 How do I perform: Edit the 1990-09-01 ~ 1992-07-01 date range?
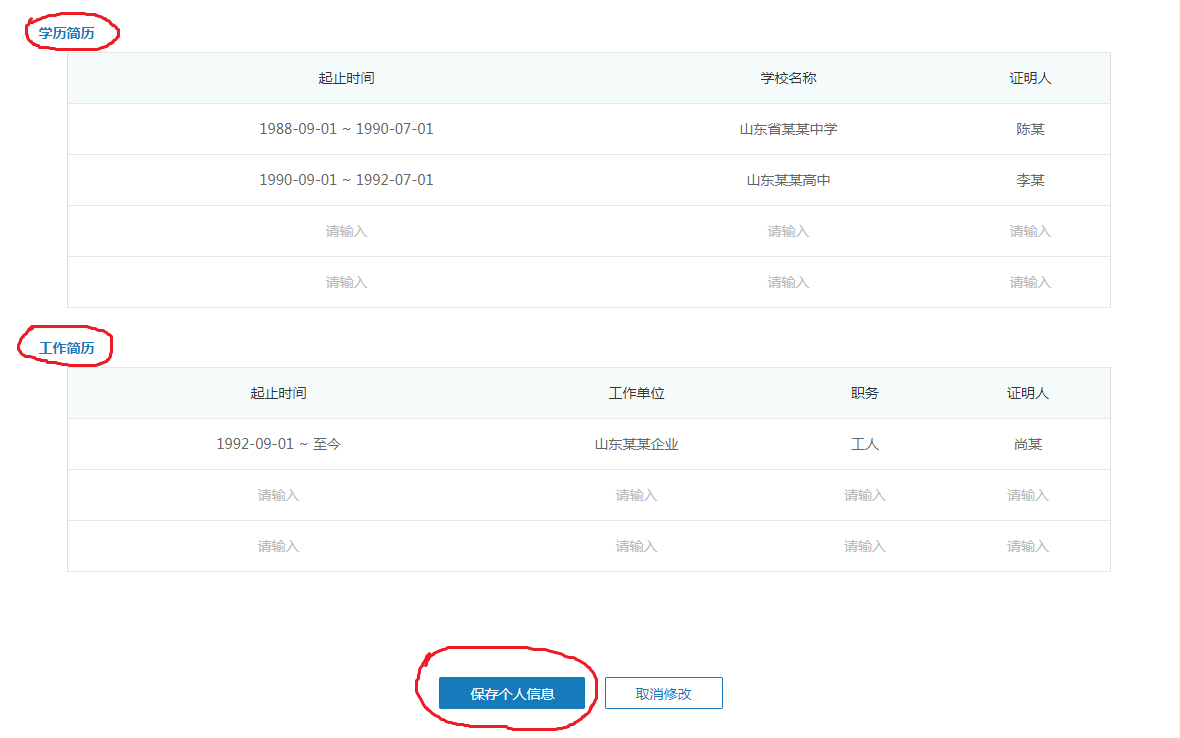coord(346,180)
